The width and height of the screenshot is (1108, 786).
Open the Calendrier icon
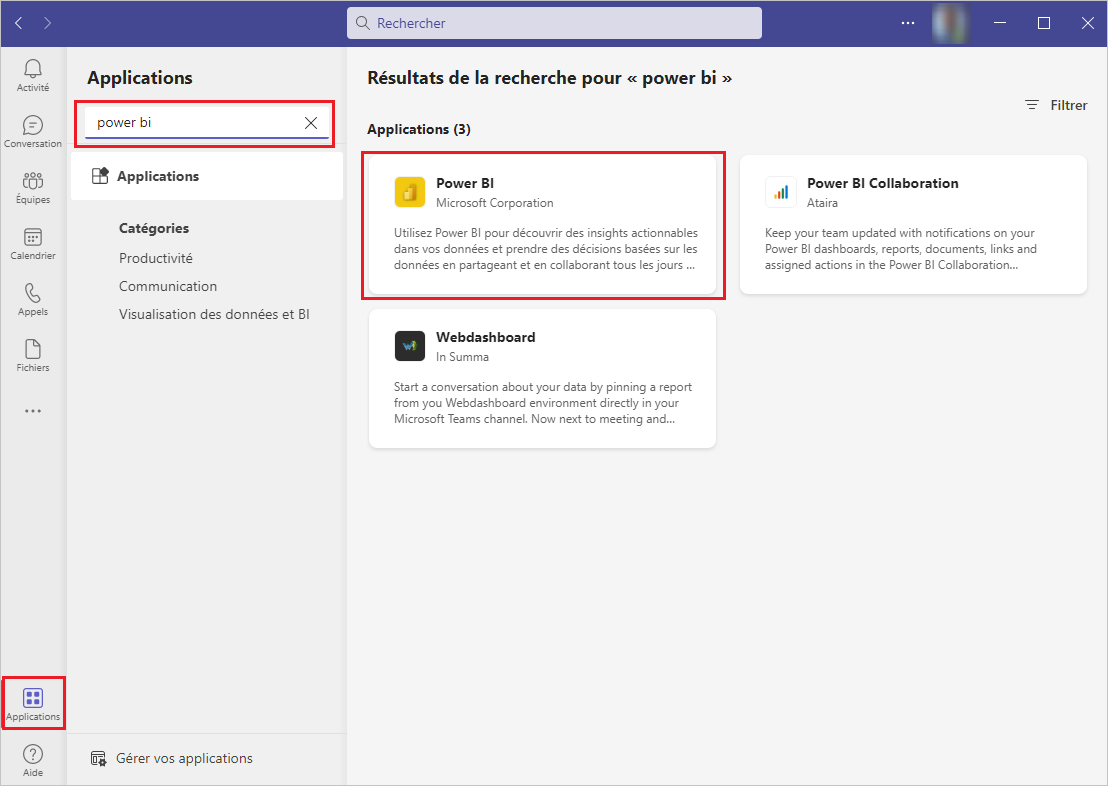[33, 237]
